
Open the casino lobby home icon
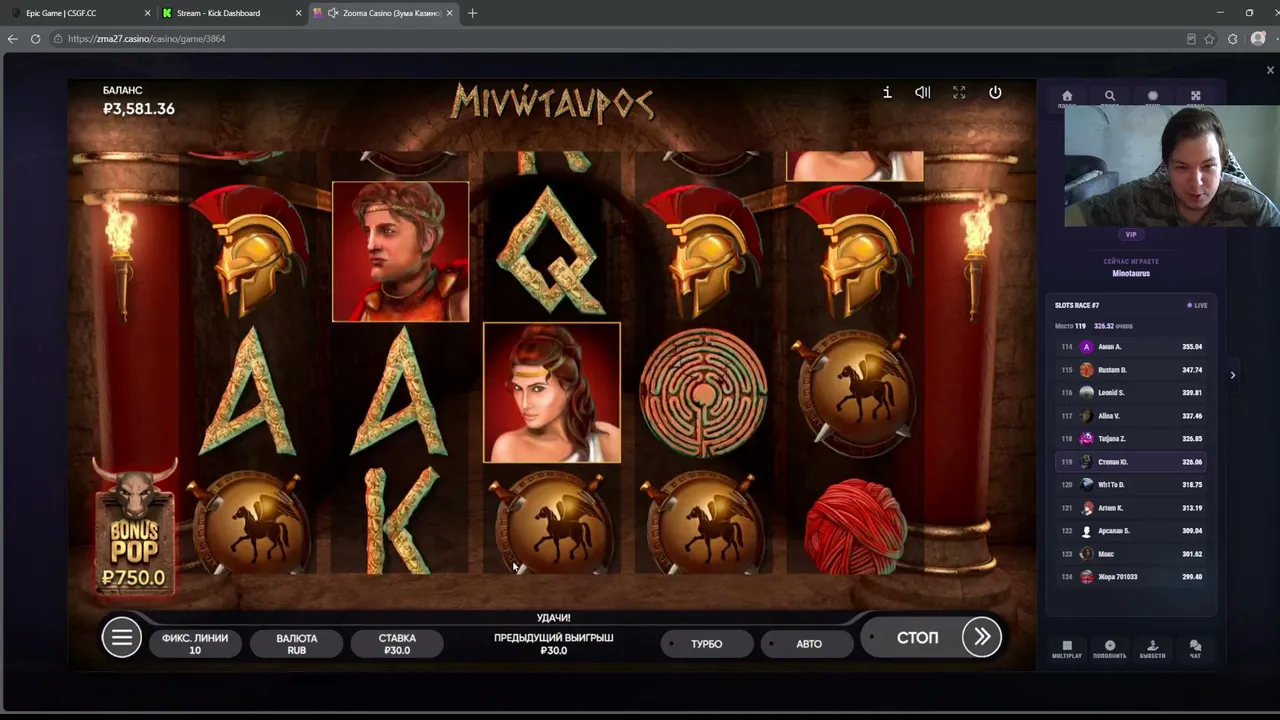coord(1067,96)
